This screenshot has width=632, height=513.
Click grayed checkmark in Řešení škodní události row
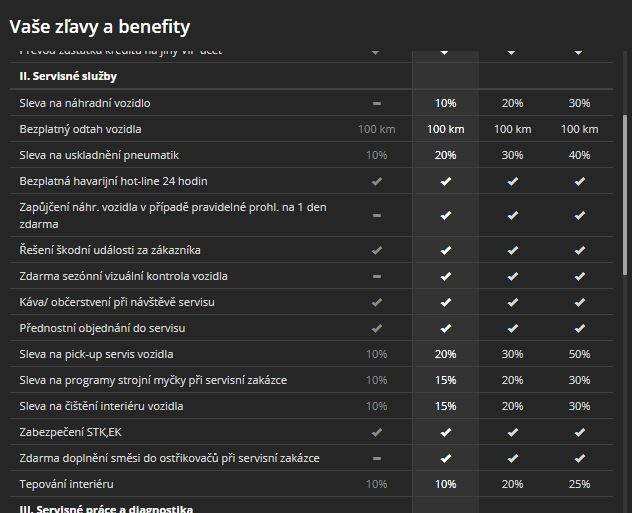point(376,250)
